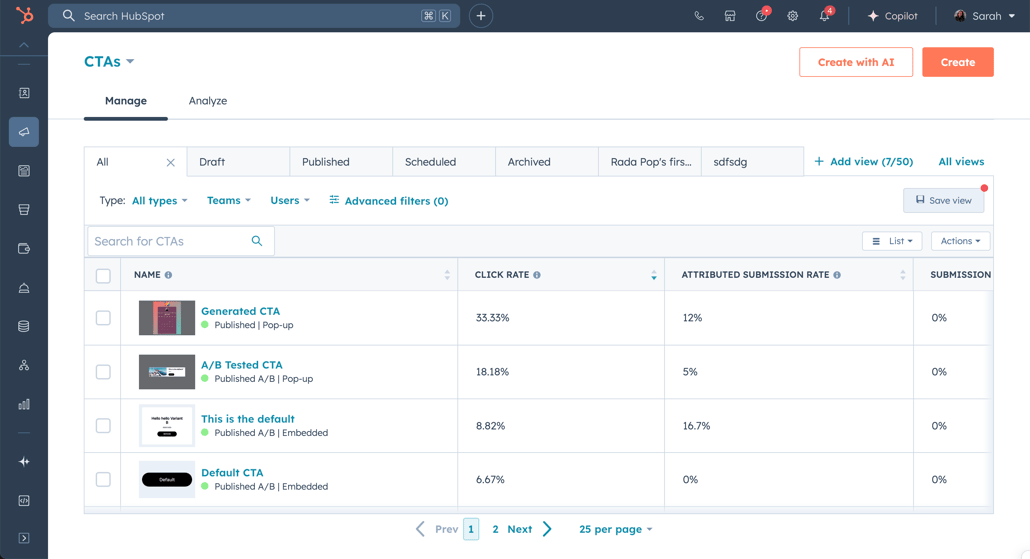This screenshot has height=559, width=1030.
Task: Open the Generated CTA link
Action: 240,311
